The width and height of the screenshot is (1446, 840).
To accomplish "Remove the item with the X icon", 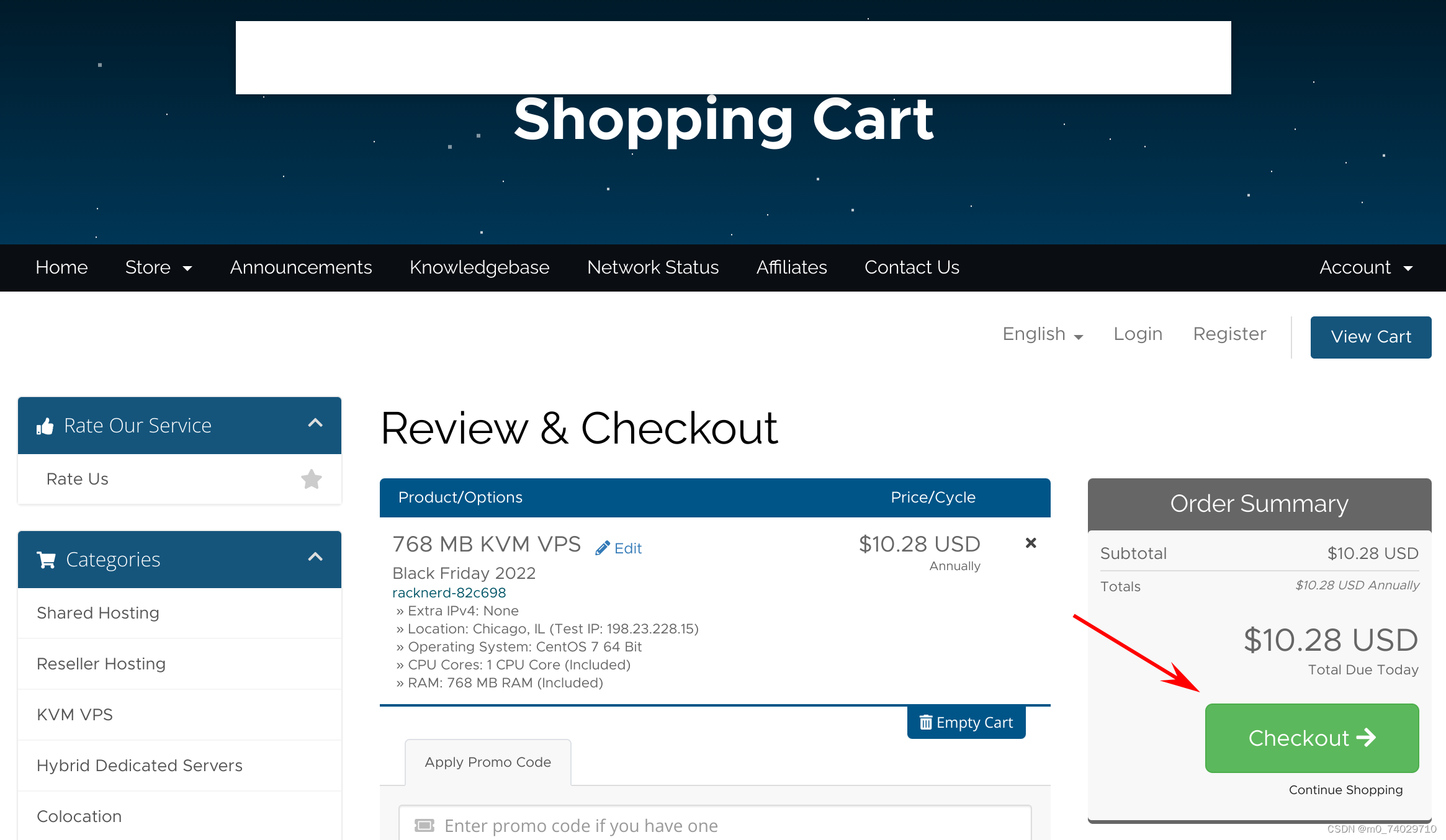I will (x=1031, y=543).
